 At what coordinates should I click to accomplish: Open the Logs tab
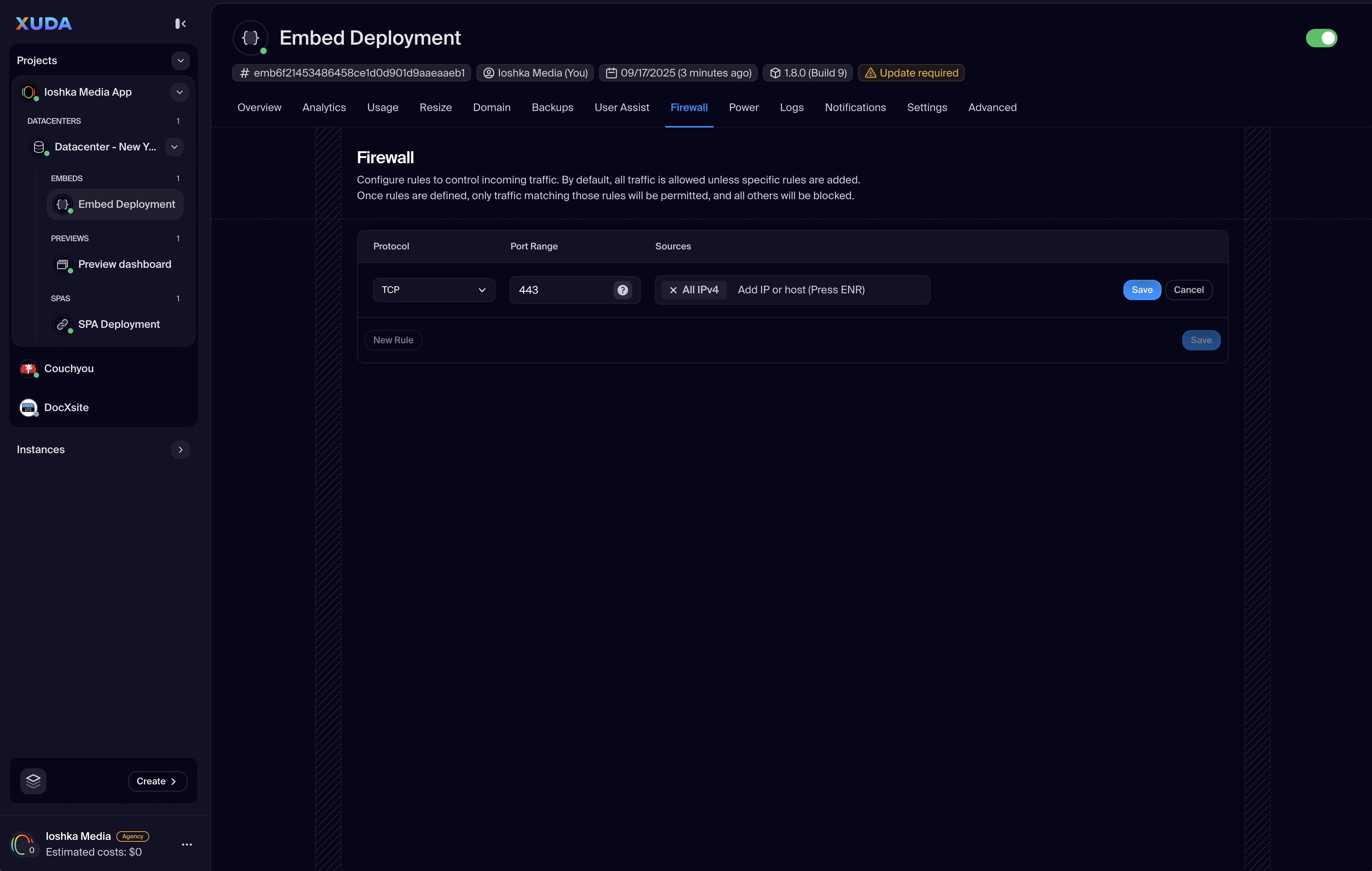pyautogui.click(x=791, y=108)
